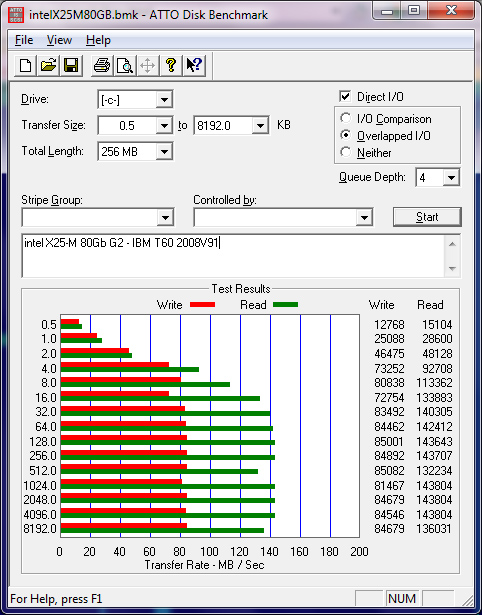The image size is (482, 615).
Task: Minimize the ATTO Disk Benchmark window
Action: (387, 11)
